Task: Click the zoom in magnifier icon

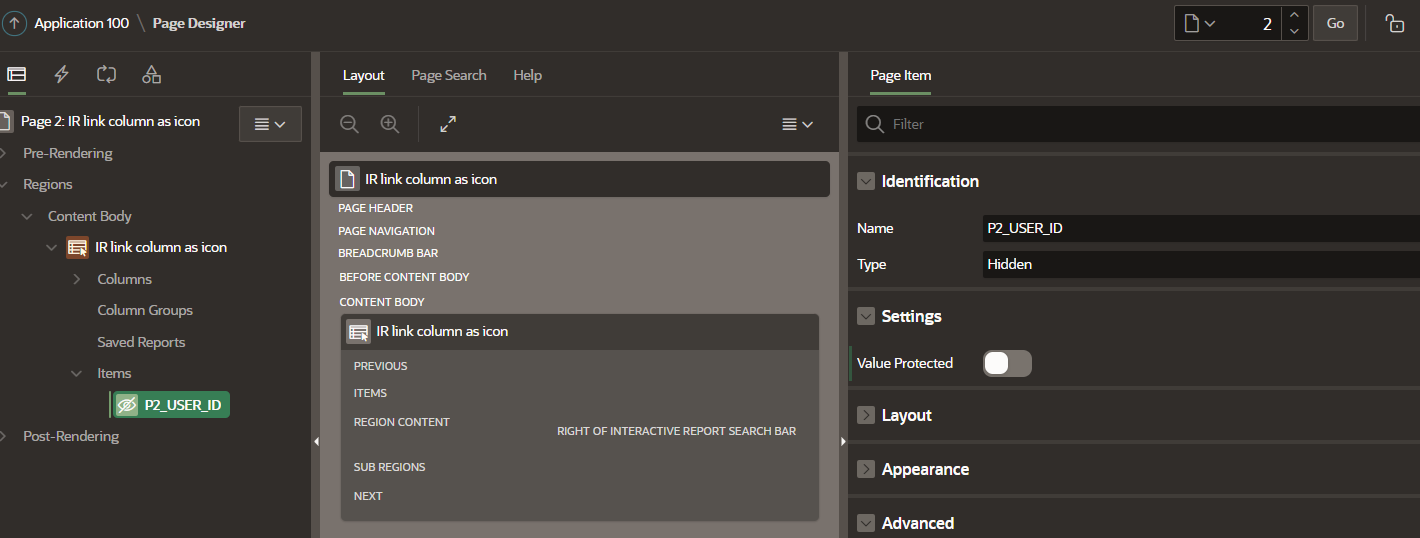Action: (390, 124)
